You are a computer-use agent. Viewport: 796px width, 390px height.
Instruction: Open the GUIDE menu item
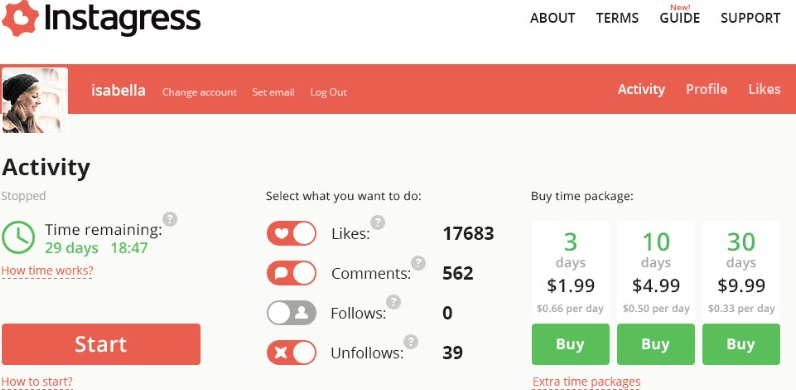point(680,18)
